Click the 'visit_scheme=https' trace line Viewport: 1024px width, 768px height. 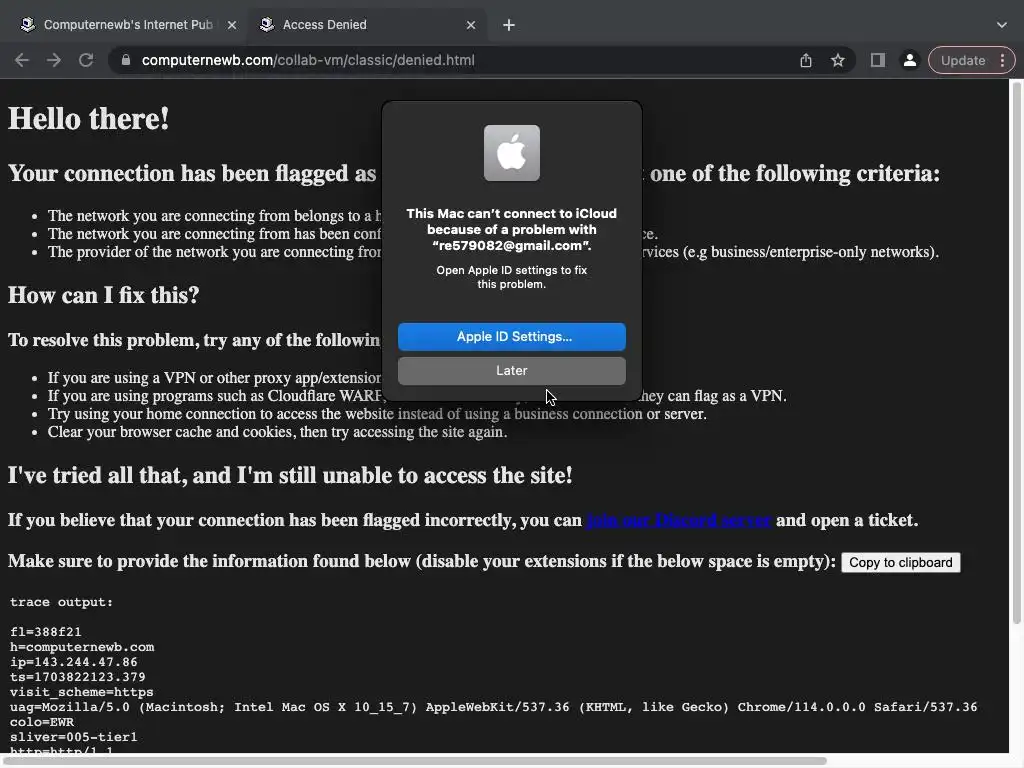pyautogui.click(x=82, y=692)
